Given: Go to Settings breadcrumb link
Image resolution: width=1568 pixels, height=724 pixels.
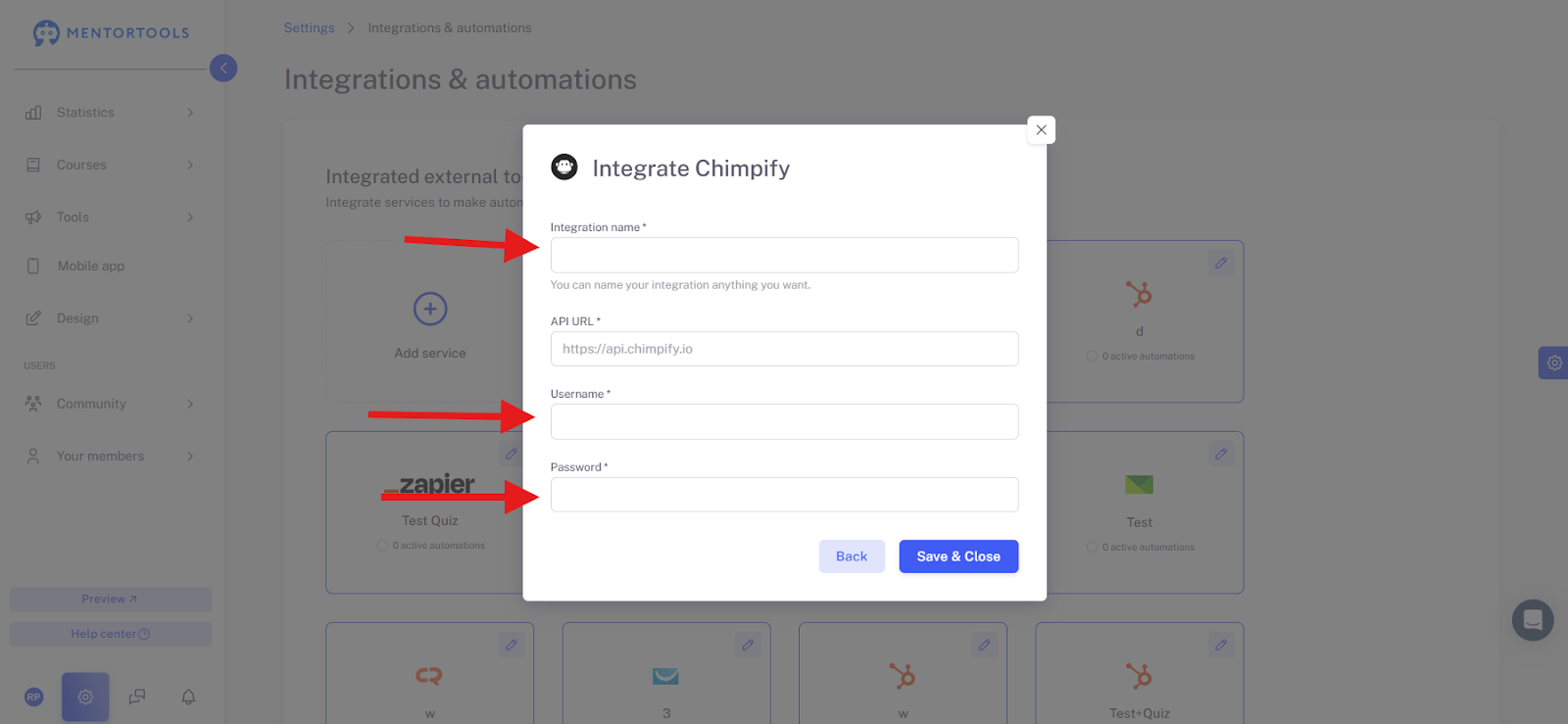Looking at the screenshot, I should click(309, 27).
